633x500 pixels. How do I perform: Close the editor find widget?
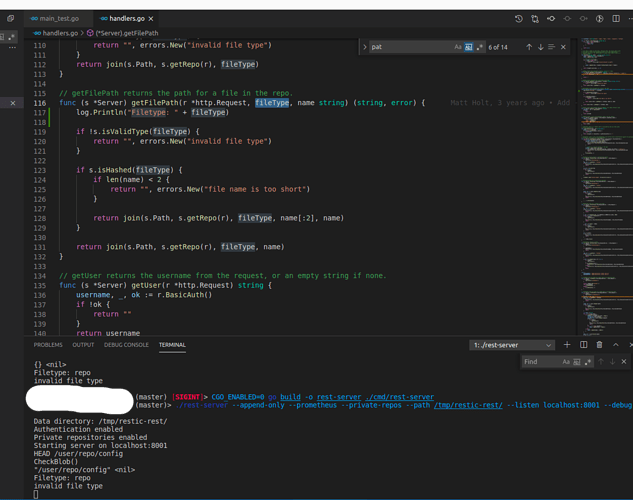pyautogui.click(x=563, y=47)
